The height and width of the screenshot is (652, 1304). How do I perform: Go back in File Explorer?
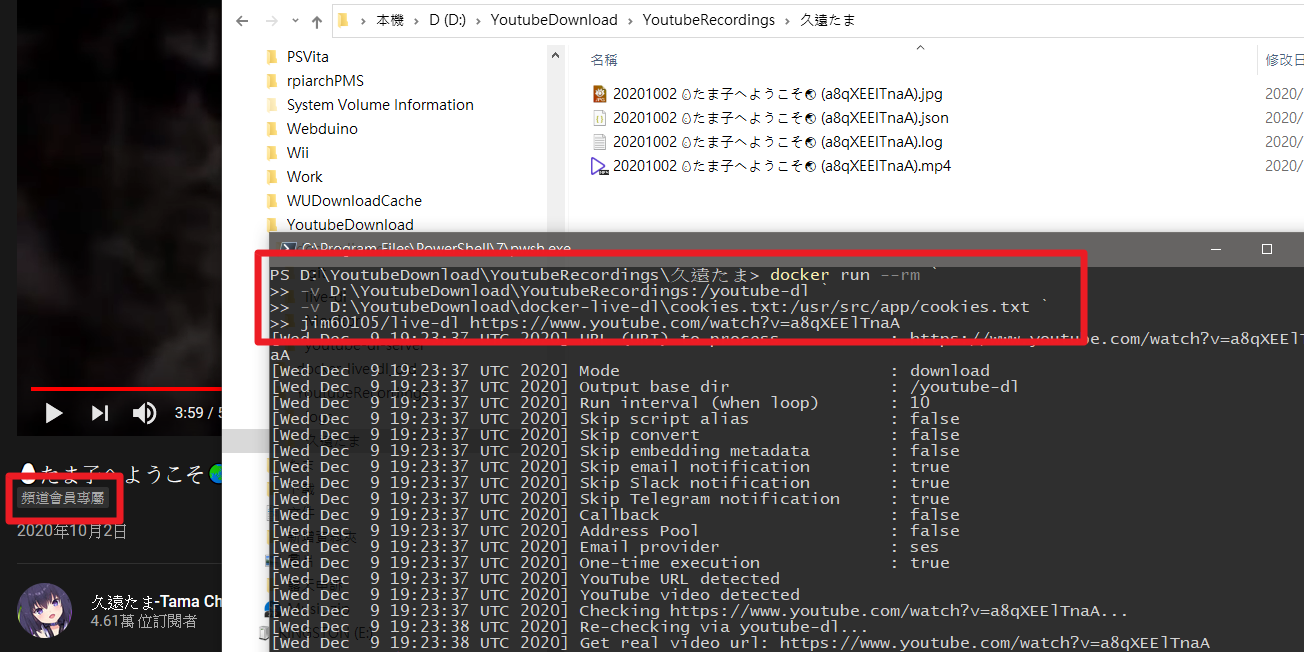click(x=241, y=20)
